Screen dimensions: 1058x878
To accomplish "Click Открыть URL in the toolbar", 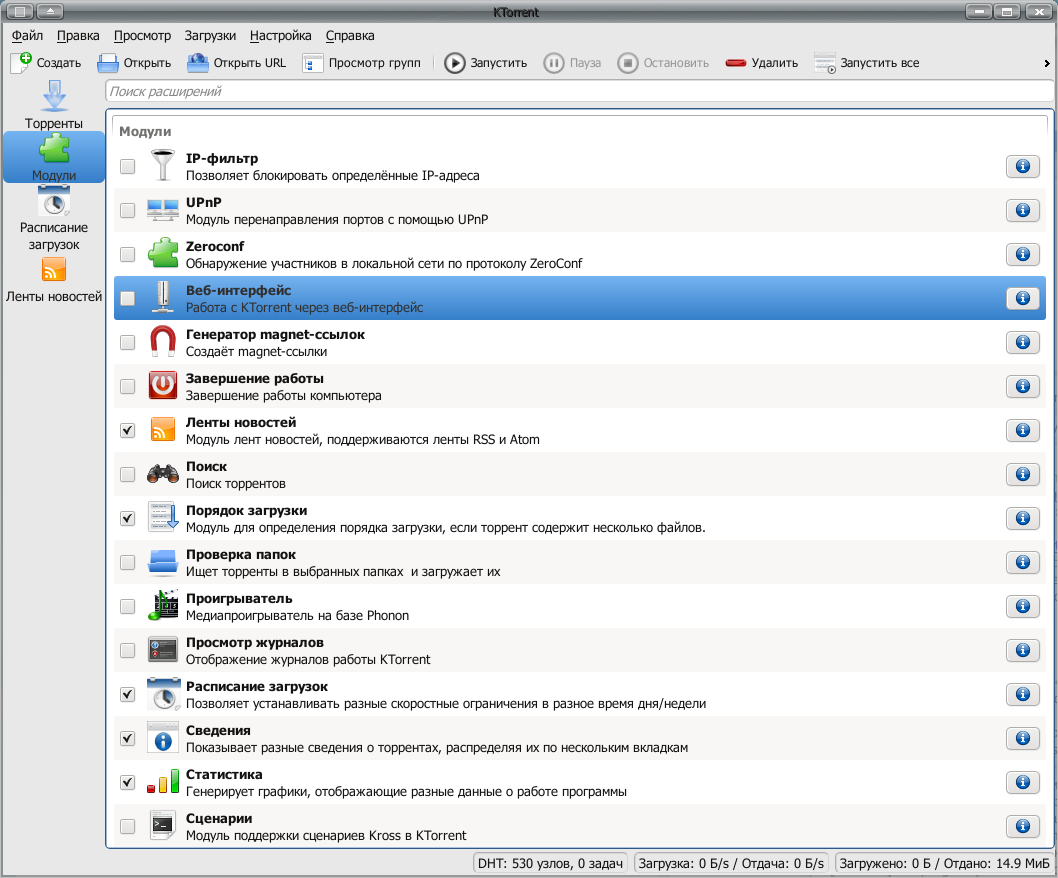I will click(236, 63).
